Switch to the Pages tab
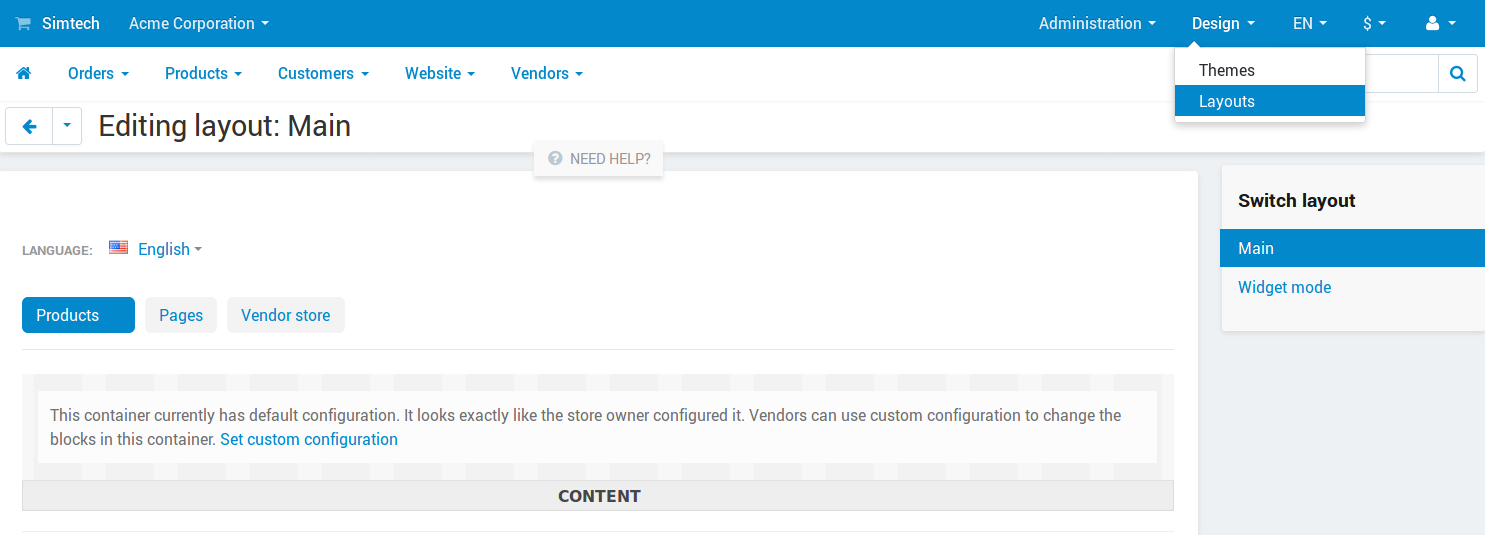 181,315
